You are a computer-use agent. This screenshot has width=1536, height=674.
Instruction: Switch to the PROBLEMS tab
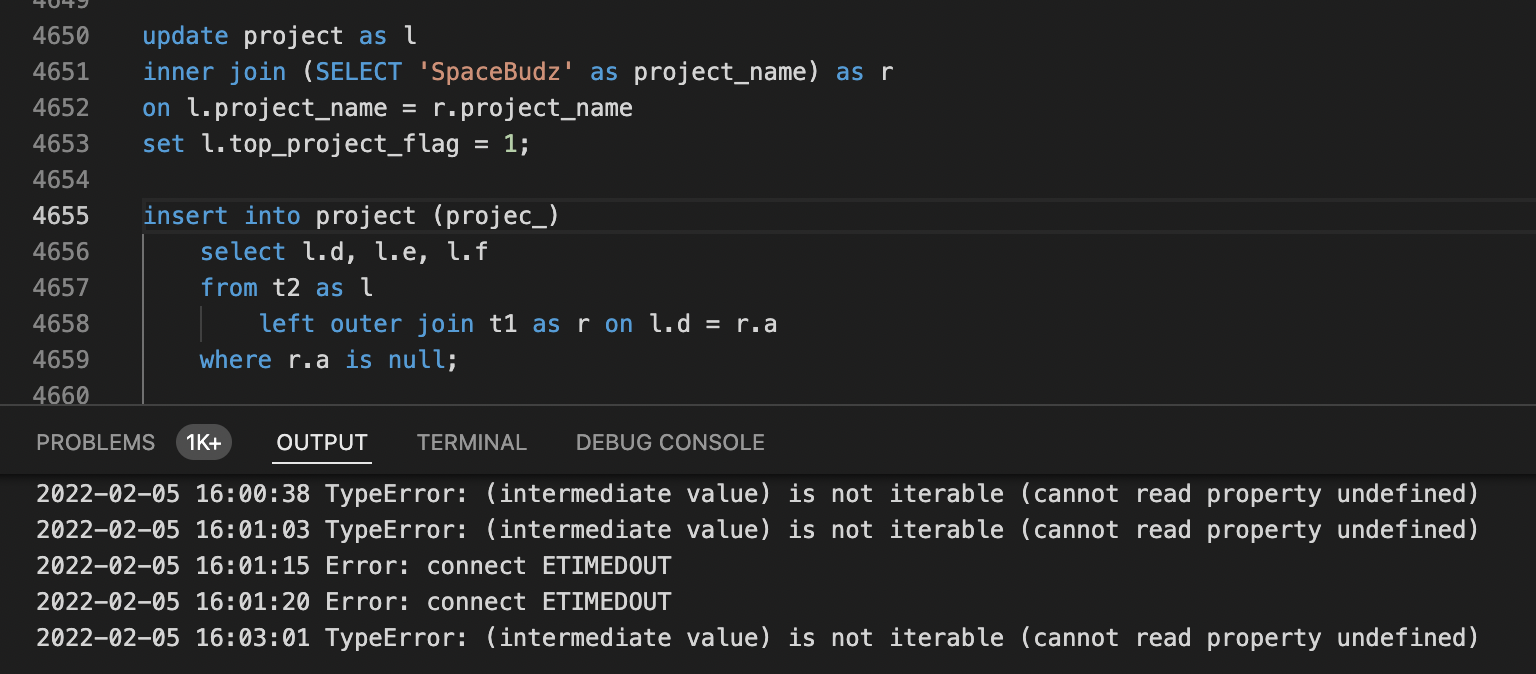[95, 442]
